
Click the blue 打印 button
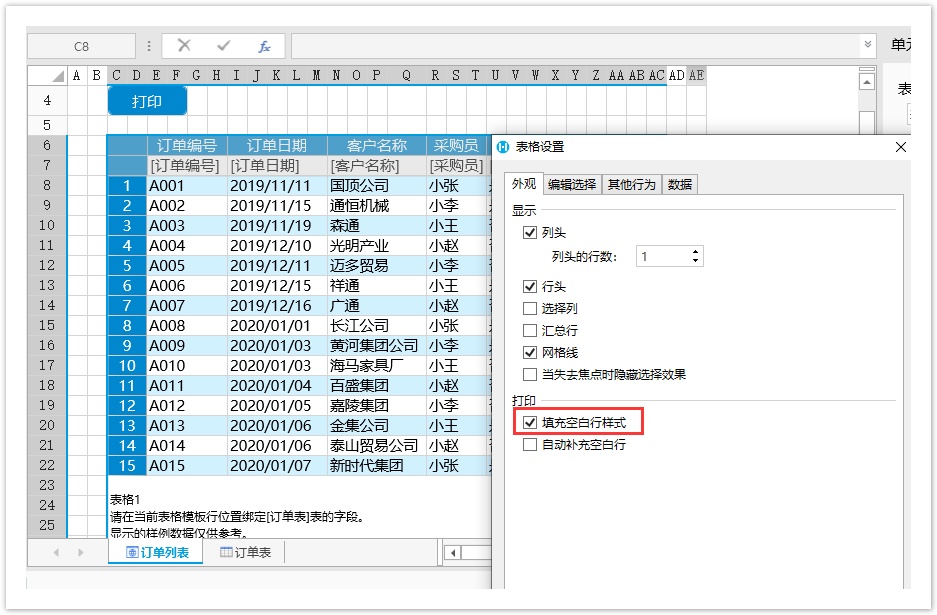click(148, 101)
